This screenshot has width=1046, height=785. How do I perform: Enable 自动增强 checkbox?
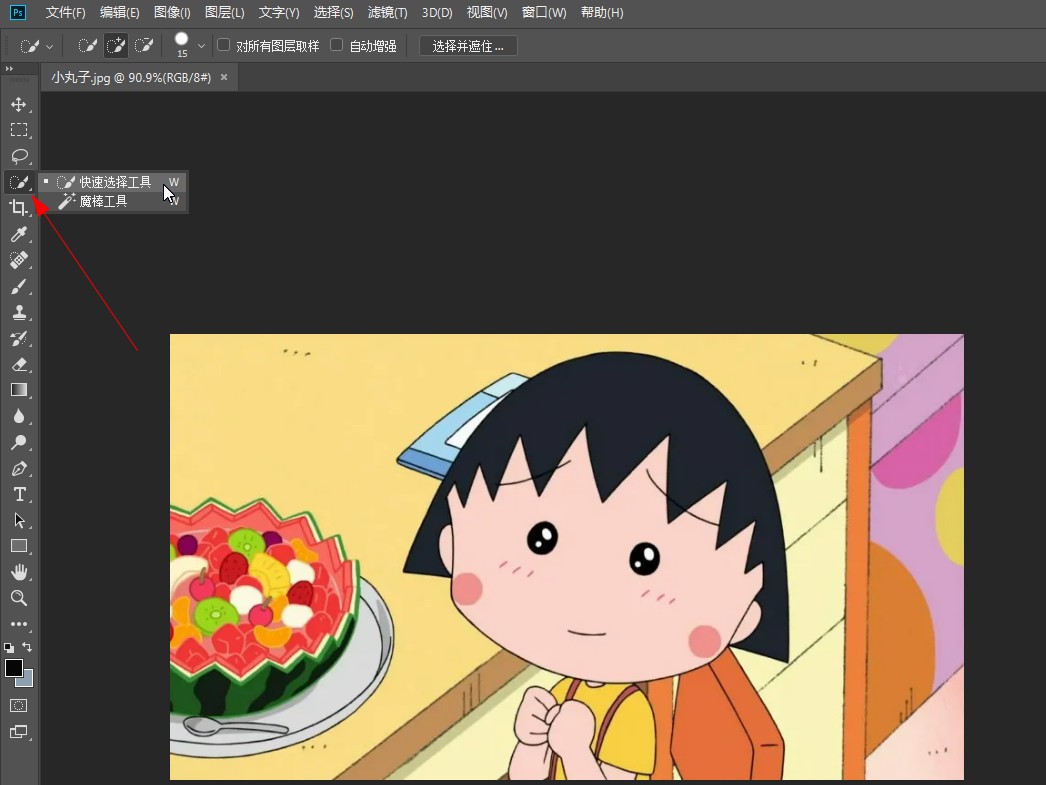[x=337, y=45]
